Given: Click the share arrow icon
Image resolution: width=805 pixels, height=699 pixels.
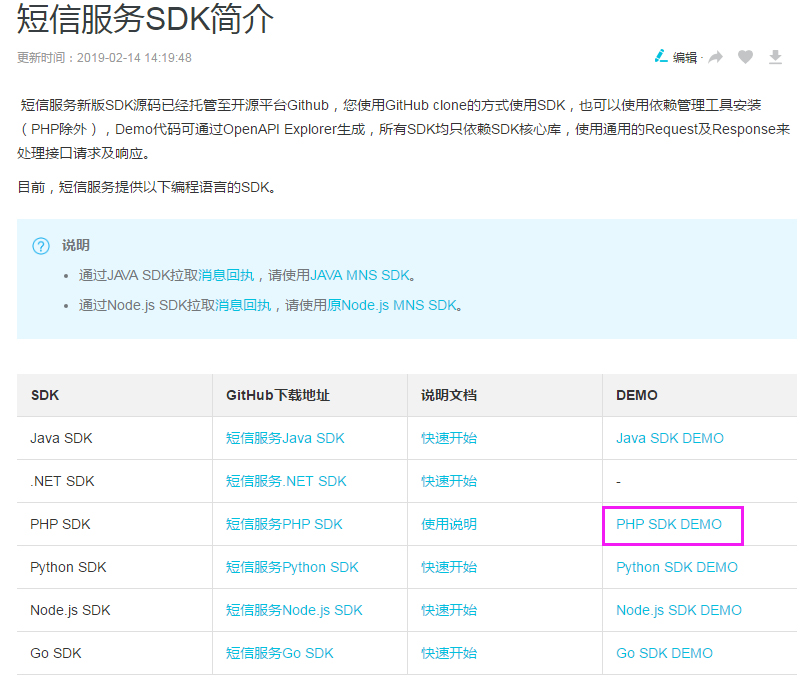Looking at the screenshot, I should [x=716, y=57].
